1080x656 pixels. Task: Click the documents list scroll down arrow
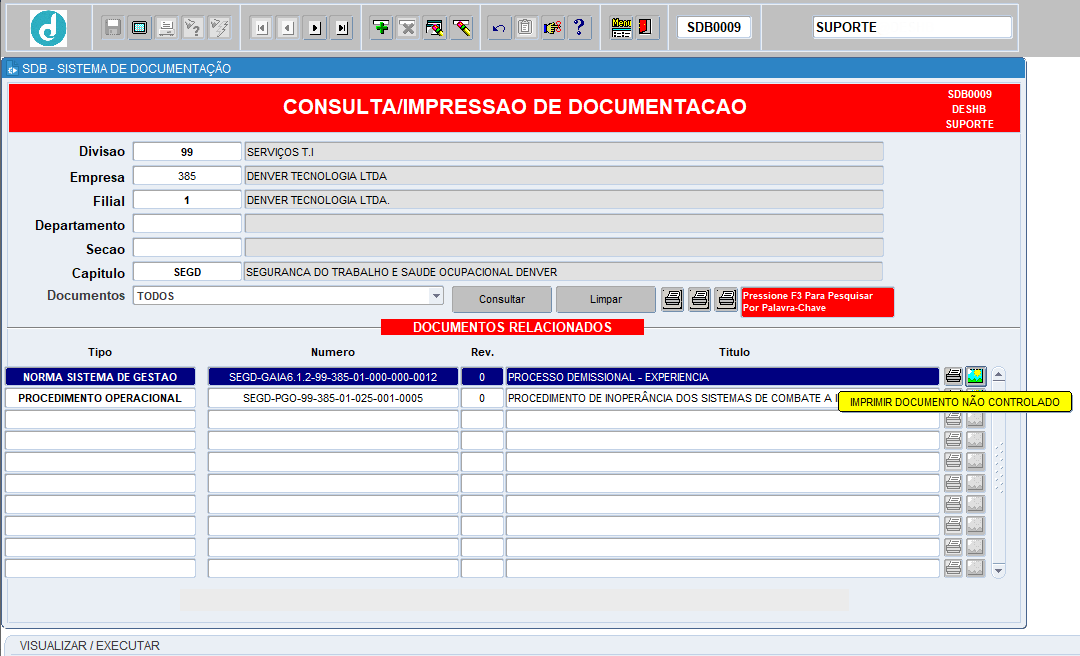[x=998, y=569]
